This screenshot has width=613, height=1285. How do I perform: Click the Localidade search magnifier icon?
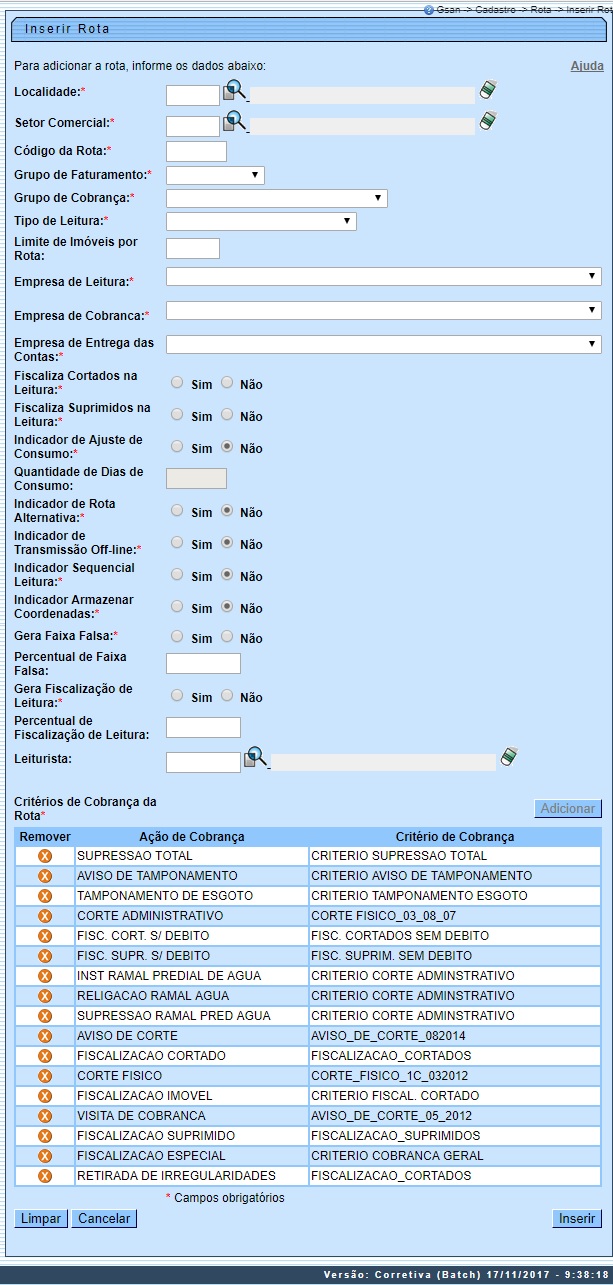tap(234, 92)
